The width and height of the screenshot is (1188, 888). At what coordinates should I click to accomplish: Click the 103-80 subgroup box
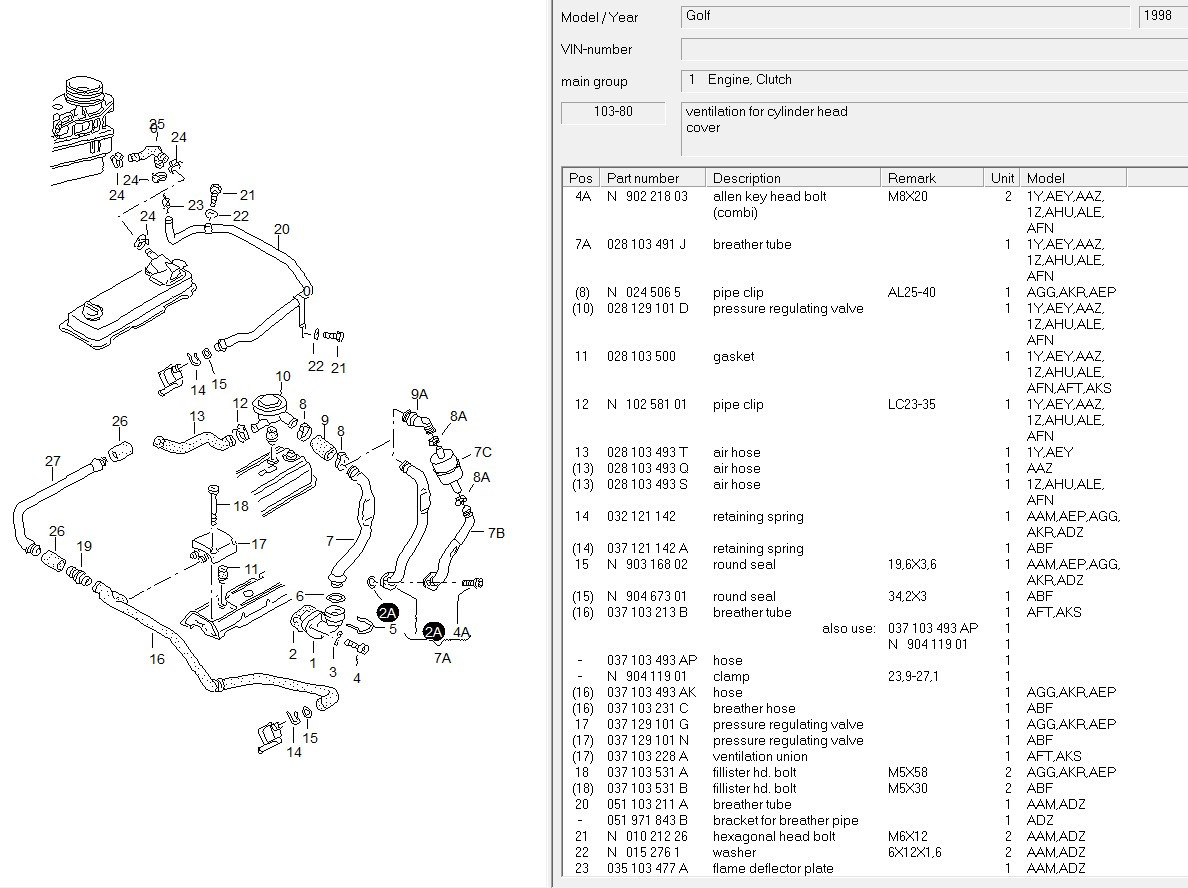pyautogui.click(x=613, y=112)
